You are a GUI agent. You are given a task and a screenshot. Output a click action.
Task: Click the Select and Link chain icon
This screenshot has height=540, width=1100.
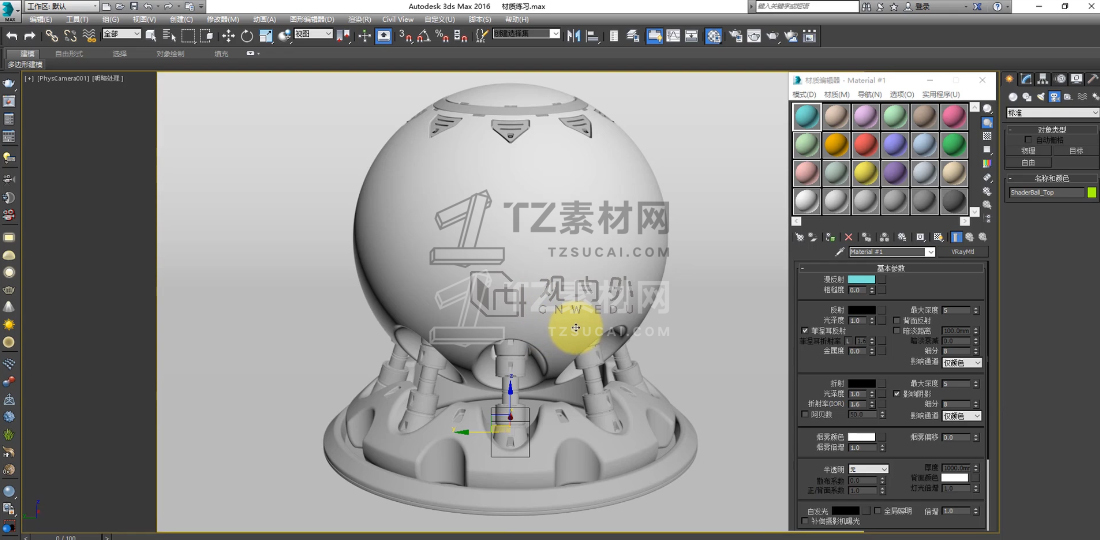click(x=52, y=35)
